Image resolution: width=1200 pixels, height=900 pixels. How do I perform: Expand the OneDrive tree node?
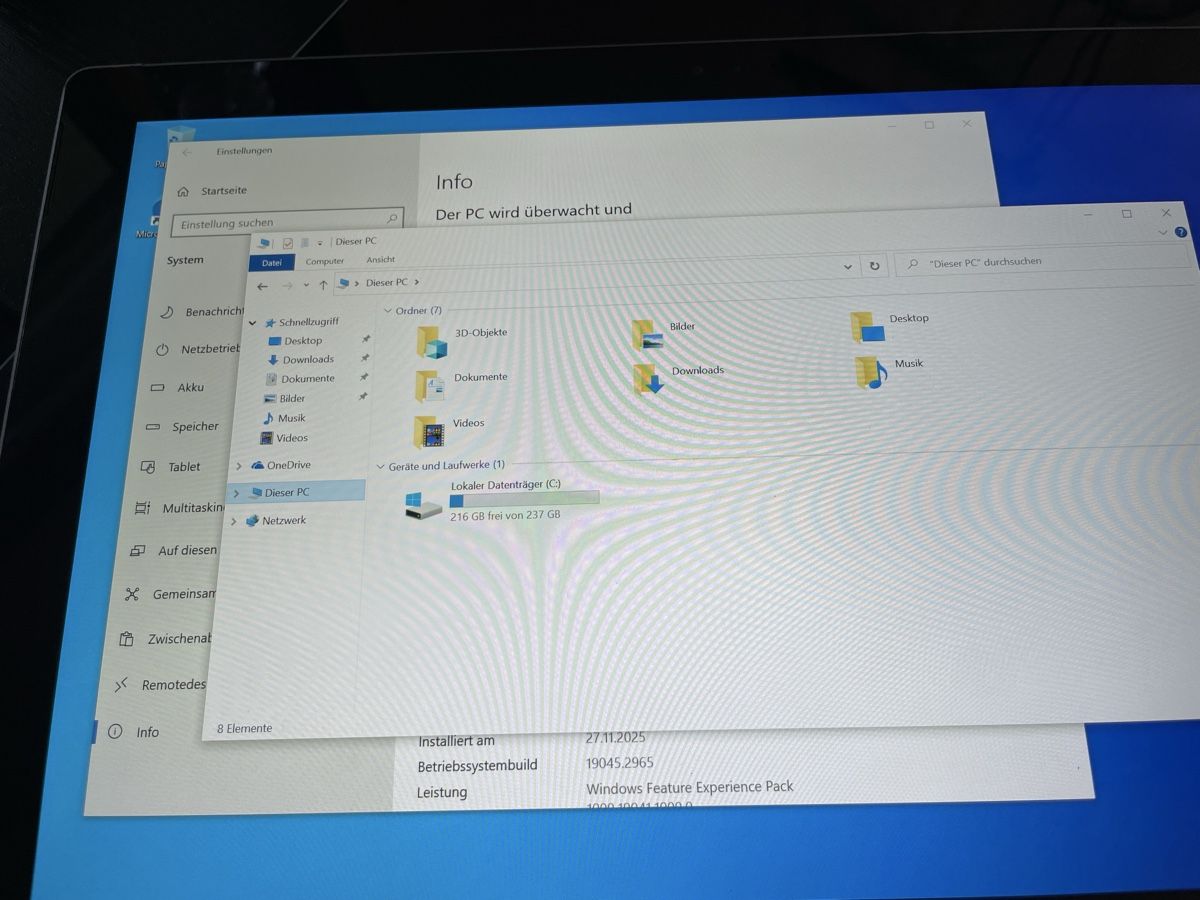coord(238,466)
